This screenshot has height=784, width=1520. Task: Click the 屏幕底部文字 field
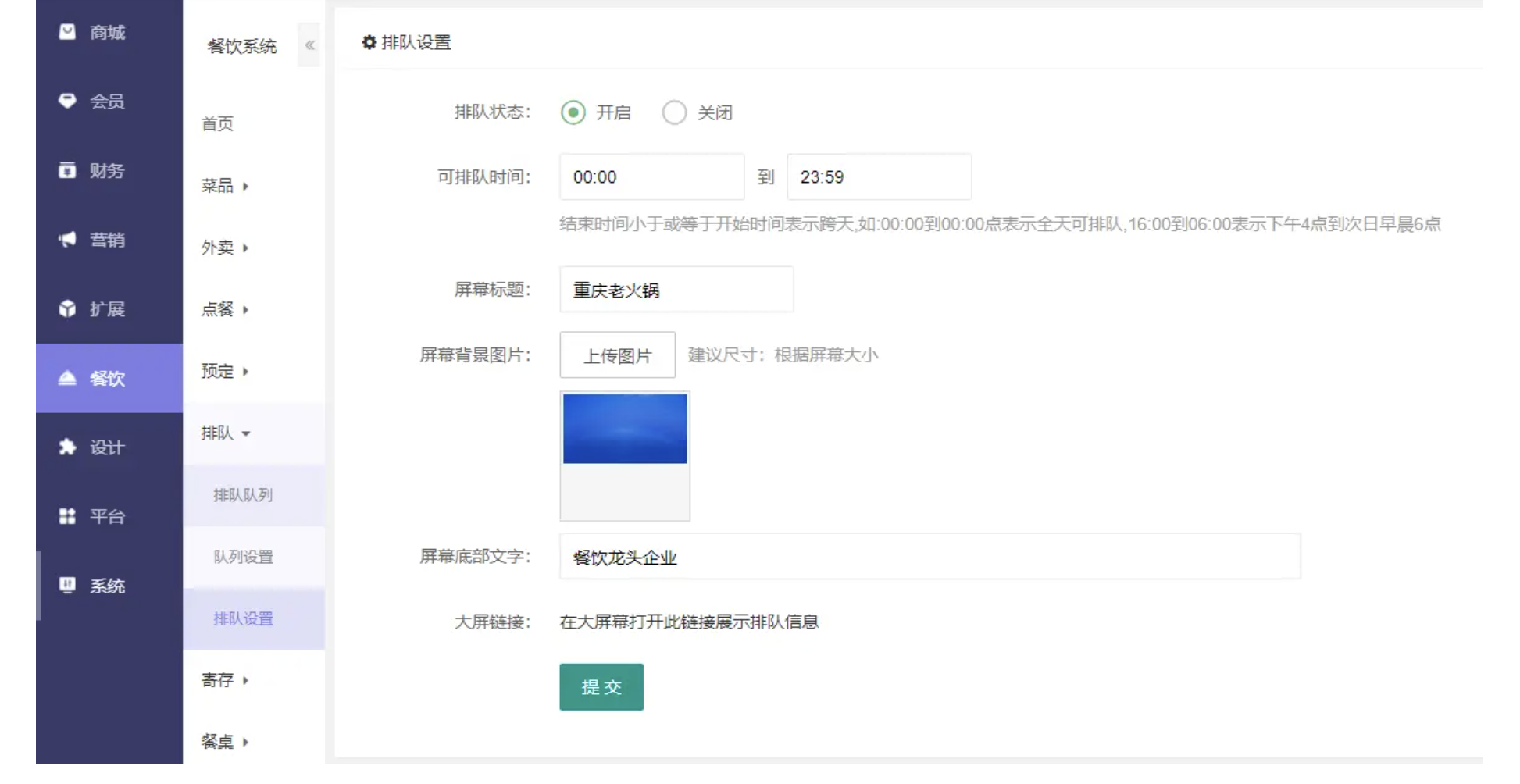930,557
